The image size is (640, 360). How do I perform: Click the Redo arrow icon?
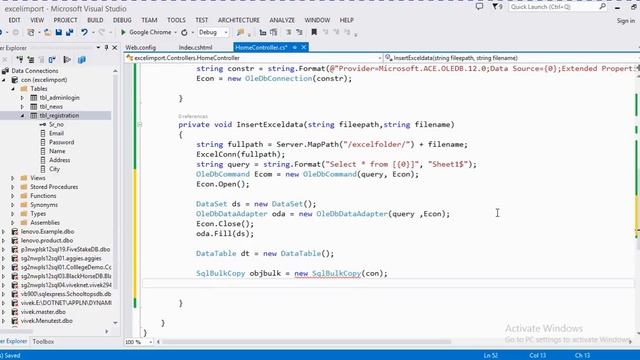102,32
